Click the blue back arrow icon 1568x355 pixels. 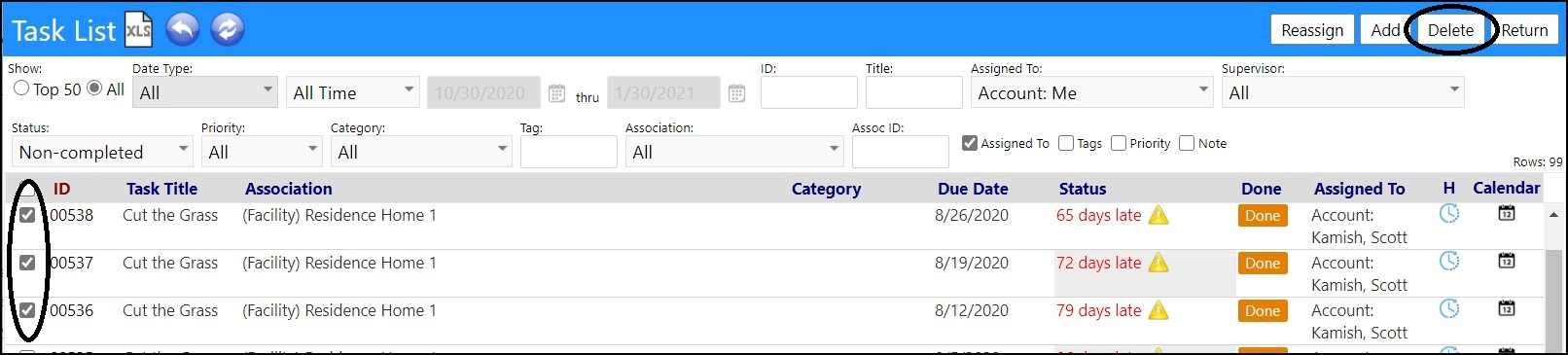coord(183,29)
